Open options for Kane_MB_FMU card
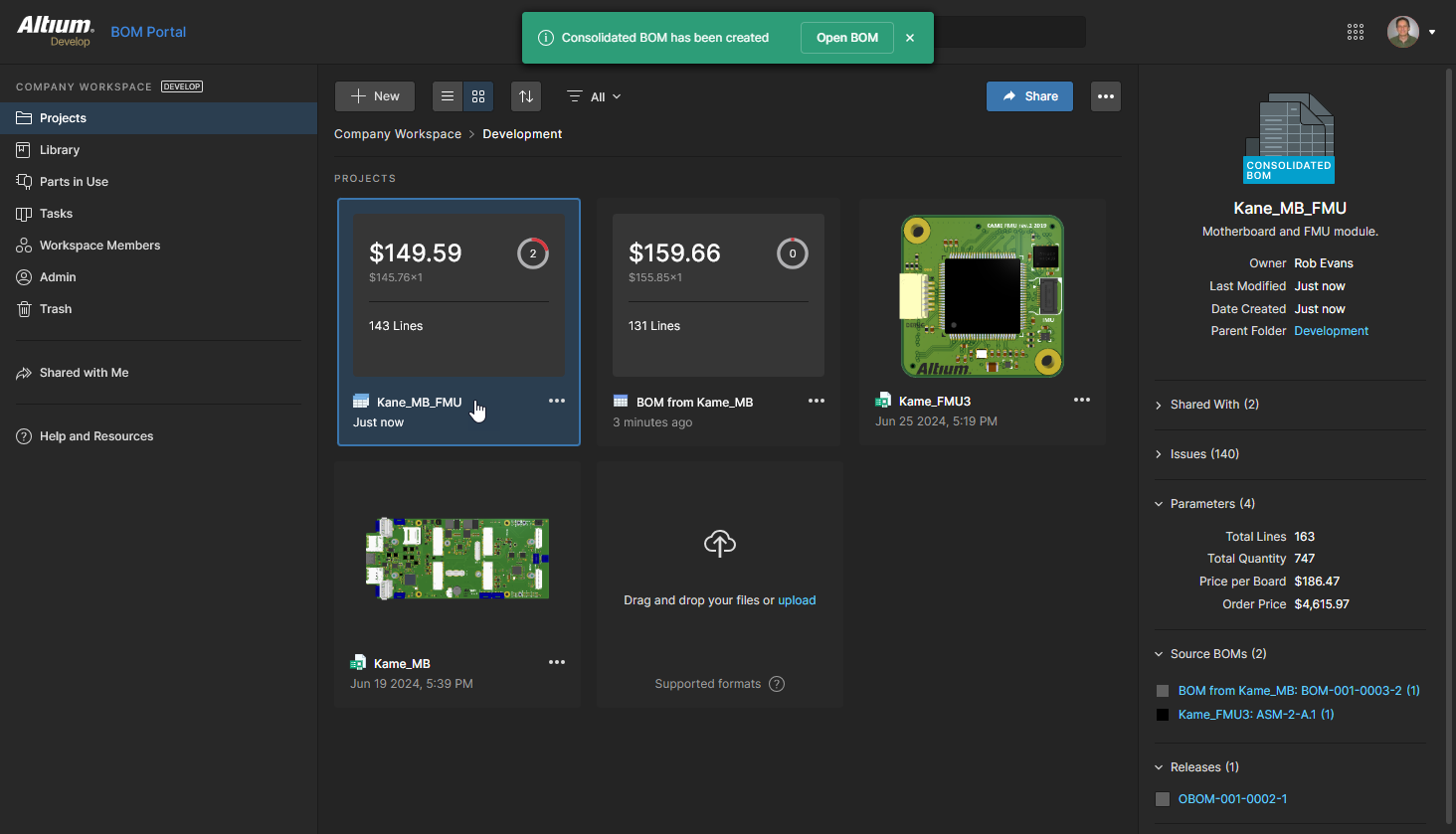The width and height of the screenshot is (1456, 834). coord(557,401)
